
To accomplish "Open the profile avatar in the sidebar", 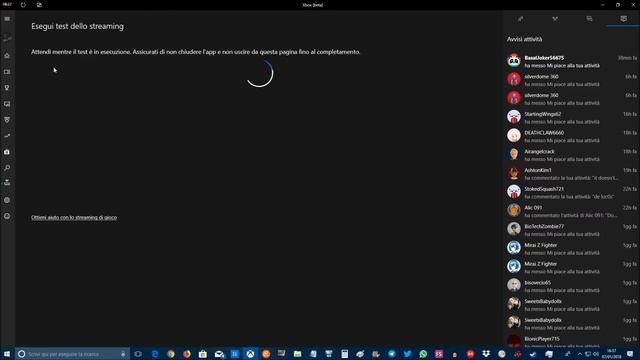I will [7, 38].
